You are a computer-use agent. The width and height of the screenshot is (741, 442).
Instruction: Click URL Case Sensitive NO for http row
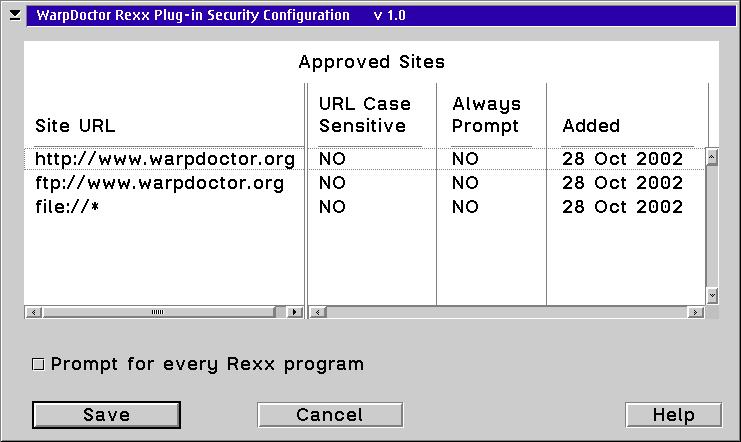click(332, 159)
